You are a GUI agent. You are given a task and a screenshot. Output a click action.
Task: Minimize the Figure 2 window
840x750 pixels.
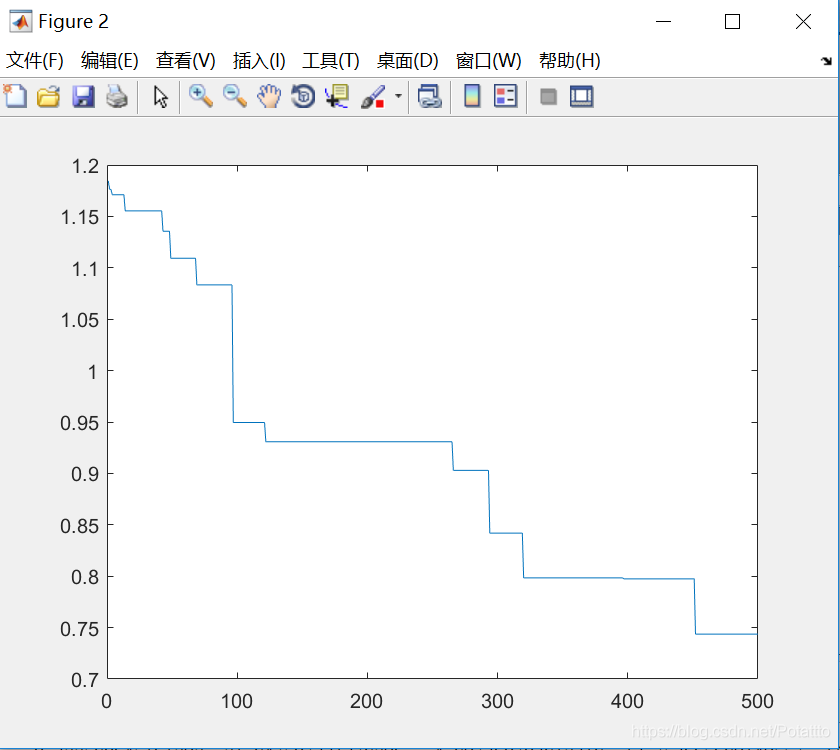pos(663,21)
